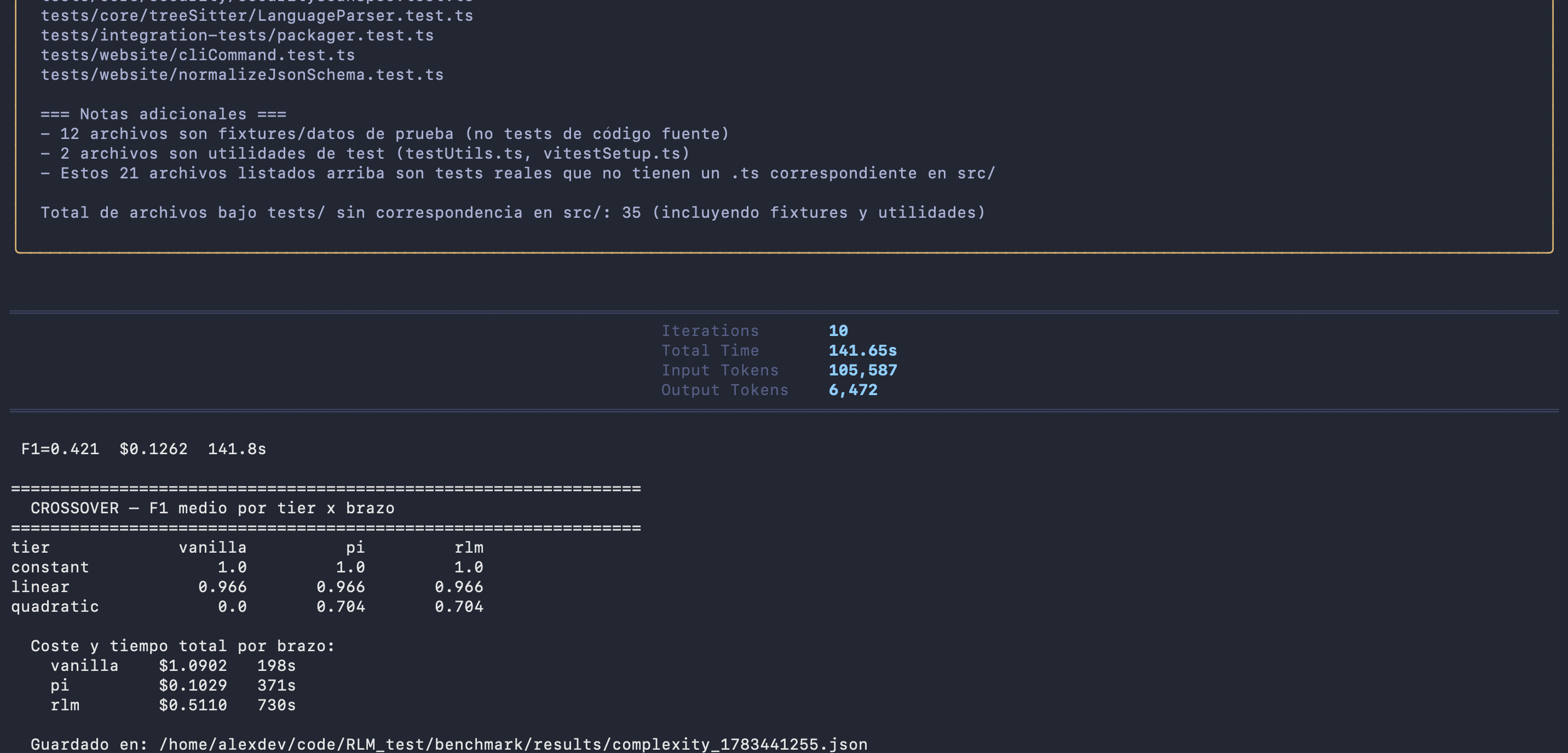Click the rlm cost $0.5110
This screenshot has width=1568, height=753.
point(193,705)
